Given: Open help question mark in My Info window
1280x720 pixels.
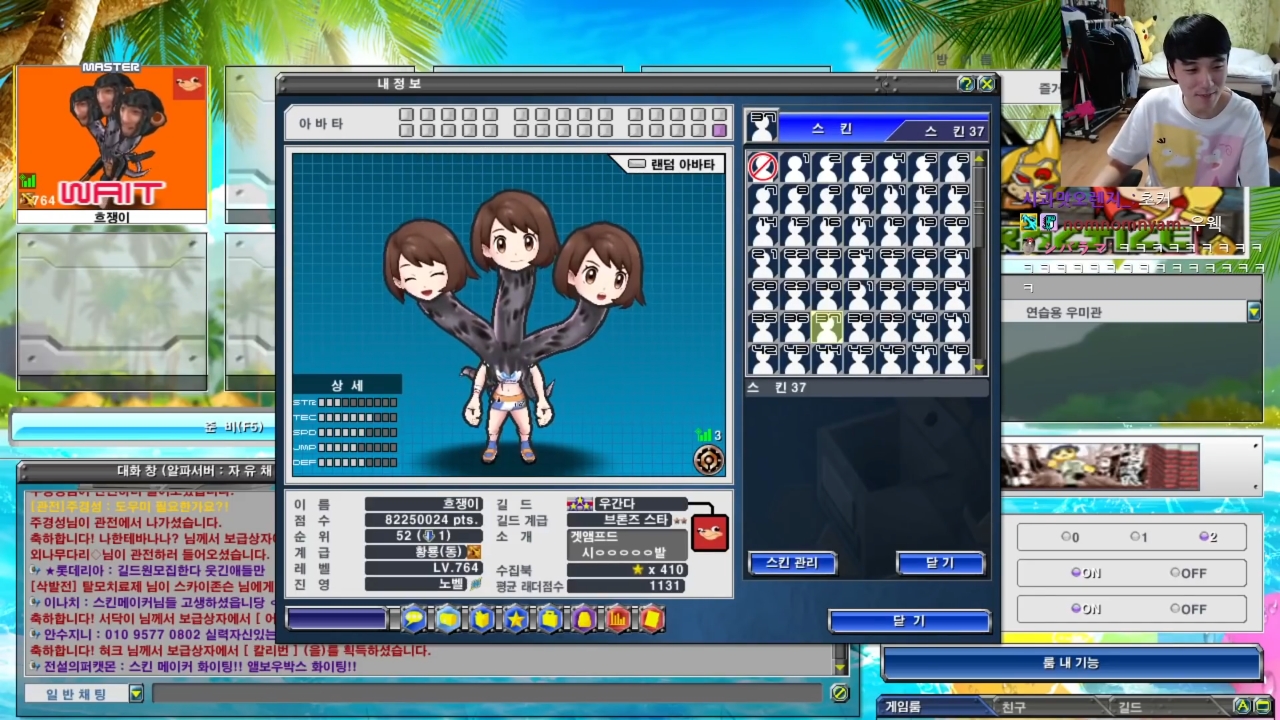Looking at the screenshot, I should (x=966, y=84).
